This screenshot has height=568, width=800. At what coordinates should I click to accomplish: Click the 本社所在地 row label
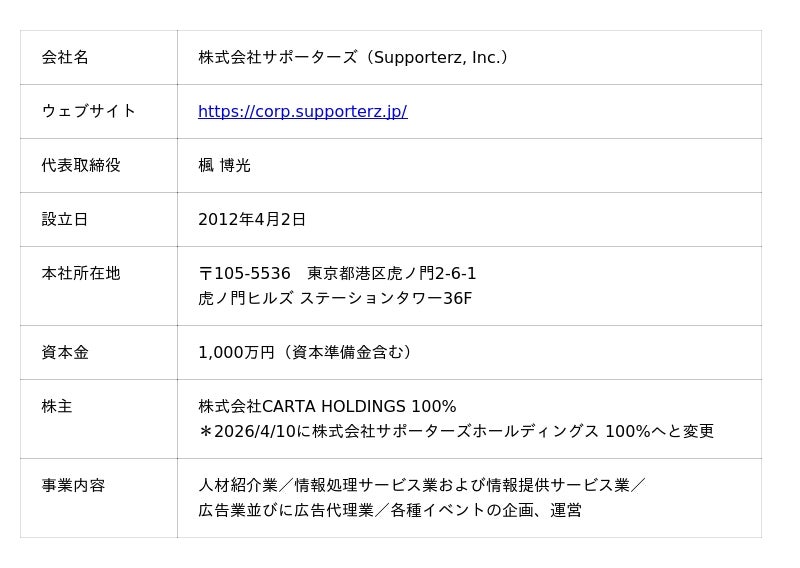(80, 273)
